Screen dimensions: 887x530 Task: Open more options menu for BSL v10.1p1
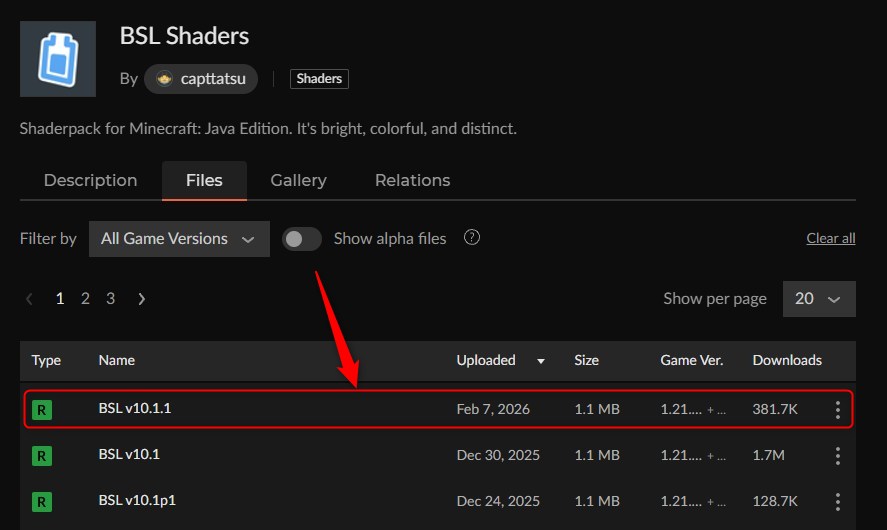(838, 502)
